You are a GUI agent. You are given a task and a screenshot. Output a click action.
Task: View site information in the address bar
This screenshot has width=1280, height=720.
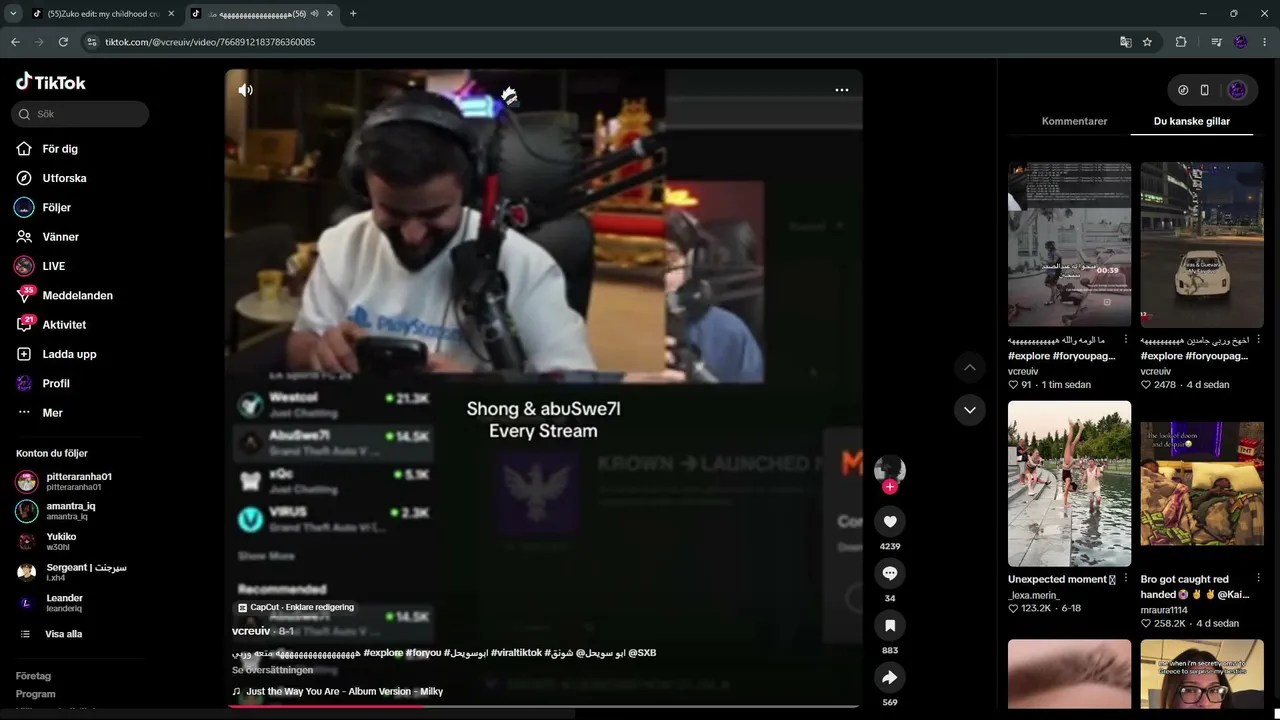click(92, 42)
